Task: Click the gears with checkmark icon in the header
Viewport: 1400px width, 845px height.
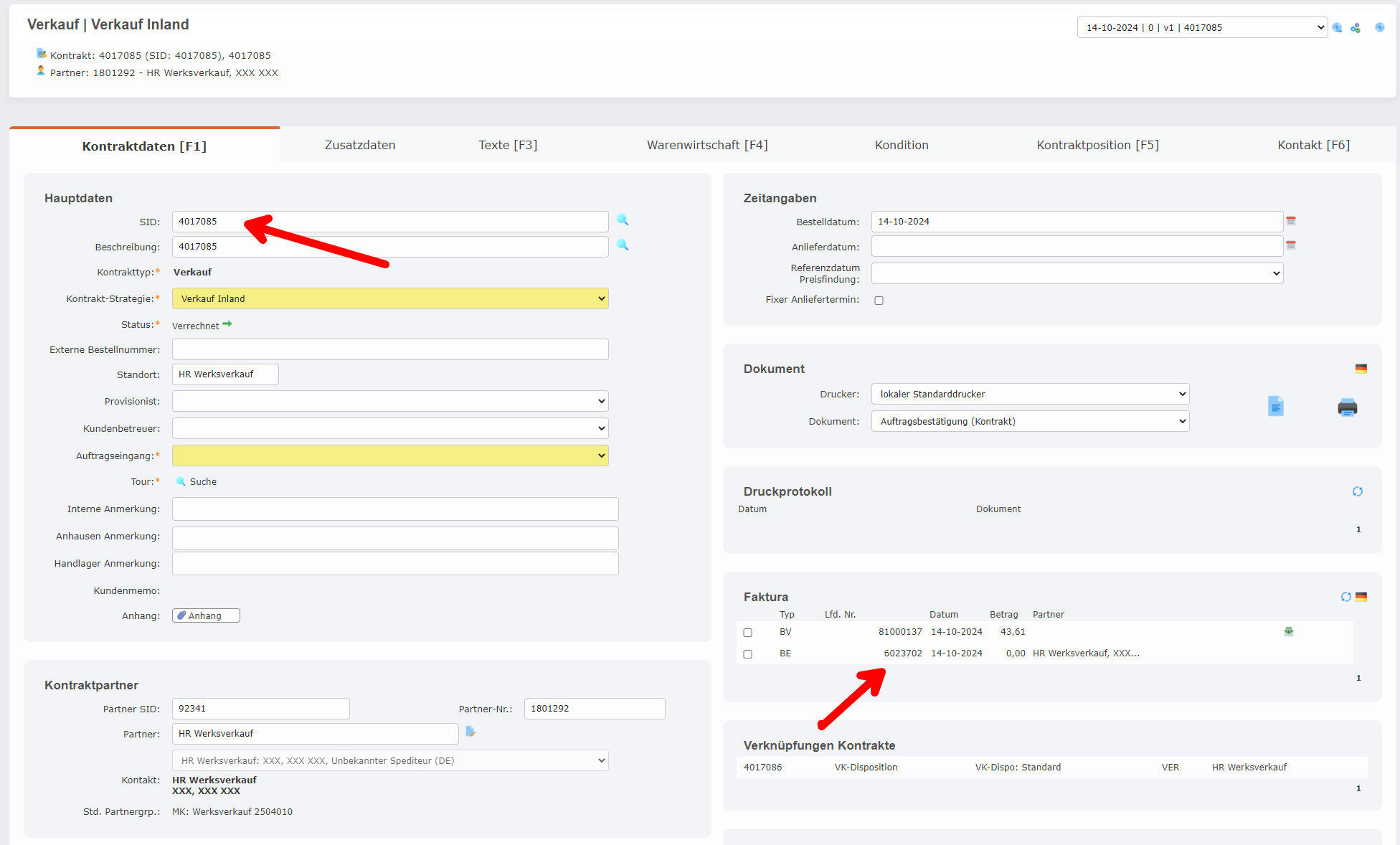Action: 1356,28
